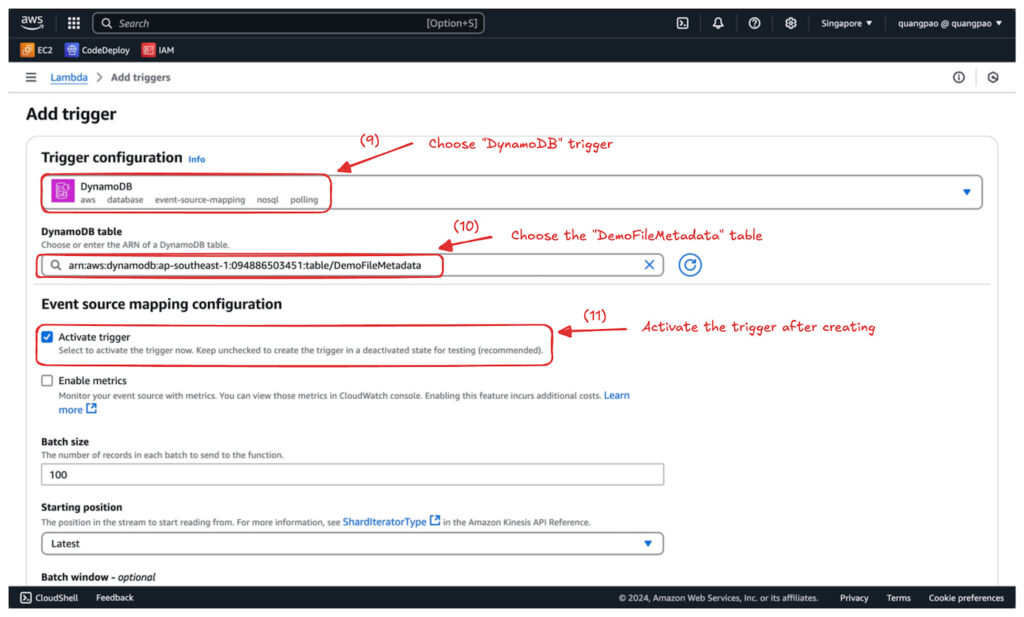Click the magnifier icon in ARN field
Screen dimensions: 1024x617
tap(56, 265)
